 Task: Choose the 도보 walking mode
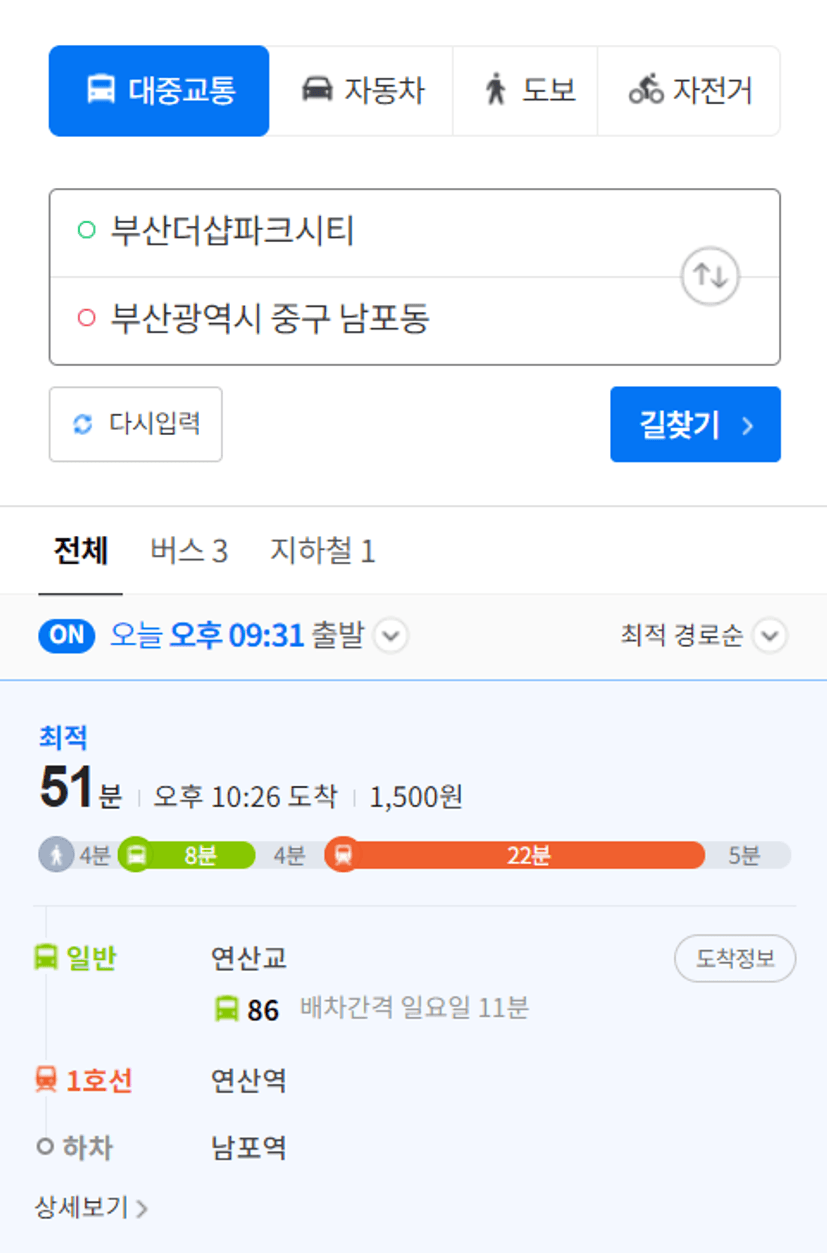[x=525, y=91]
